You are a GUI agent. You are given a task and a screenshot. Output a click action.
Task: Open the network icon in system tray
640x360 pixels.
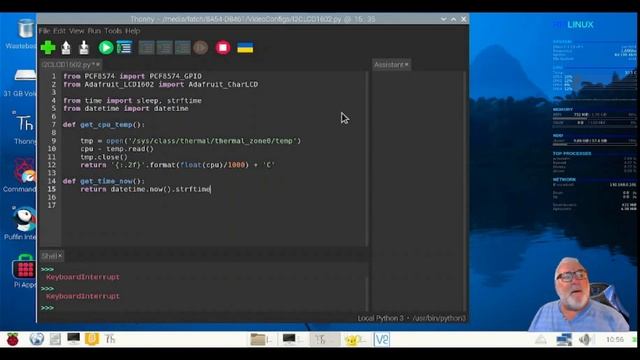click(564, 339)
